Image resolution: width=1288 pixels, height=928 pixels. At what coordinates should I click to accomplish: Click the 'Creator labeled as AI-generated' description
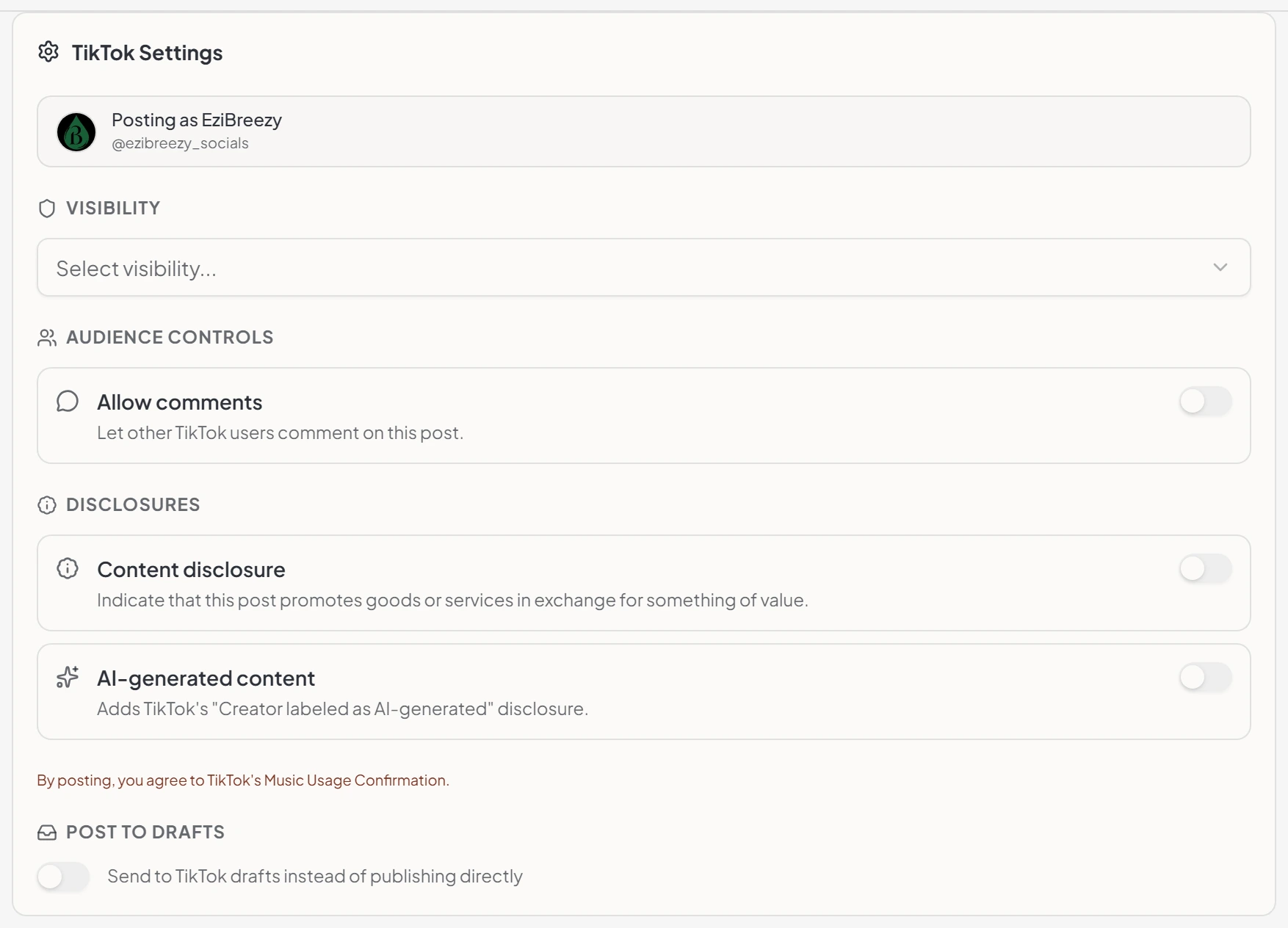tap(343, 709)
